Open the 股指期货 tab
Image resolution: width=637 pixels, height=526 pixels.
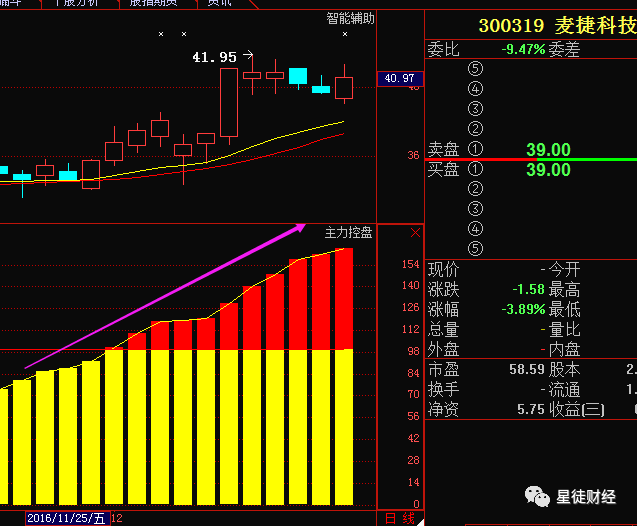tap(153, 3)
